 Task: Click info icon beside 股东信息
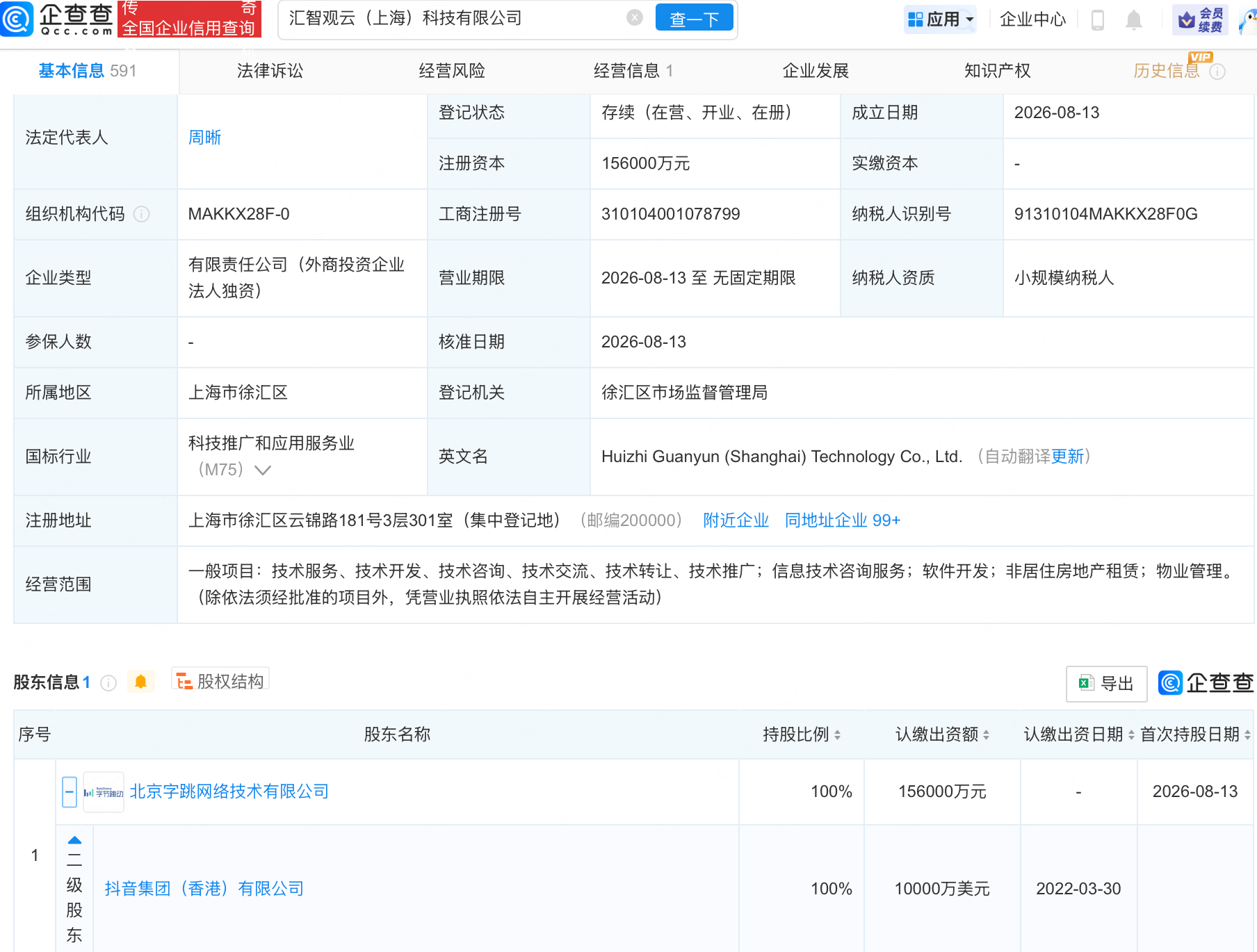108,683
